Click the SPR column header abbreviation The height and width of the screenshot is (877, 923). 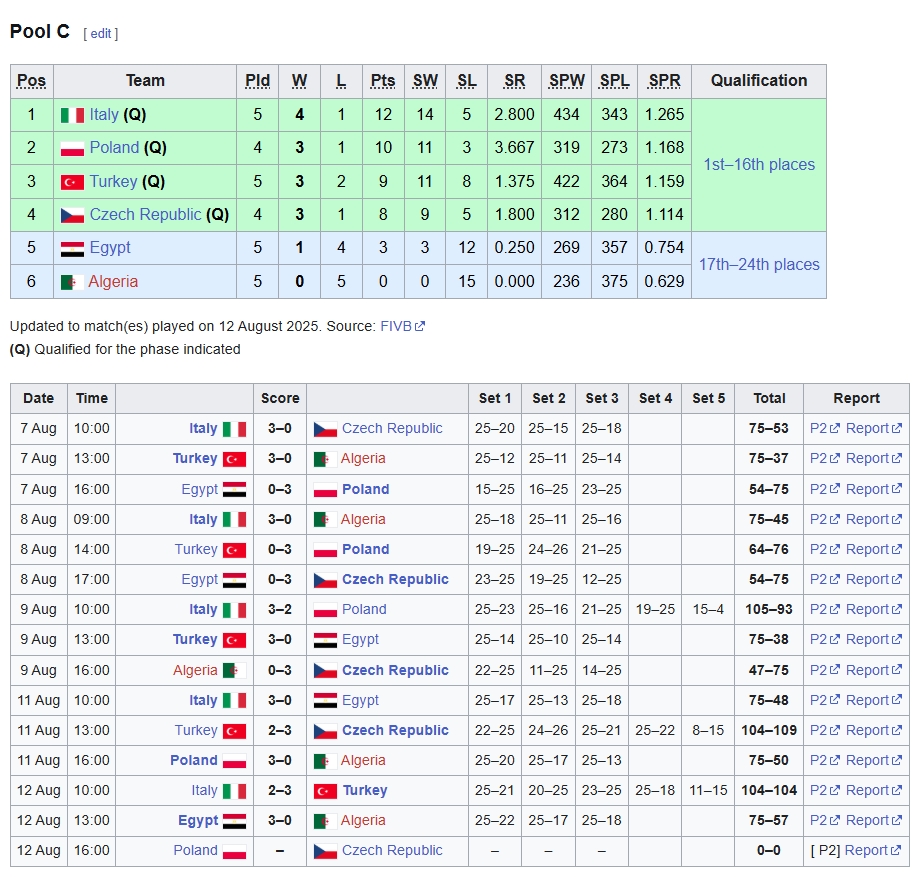pos(664,81)
